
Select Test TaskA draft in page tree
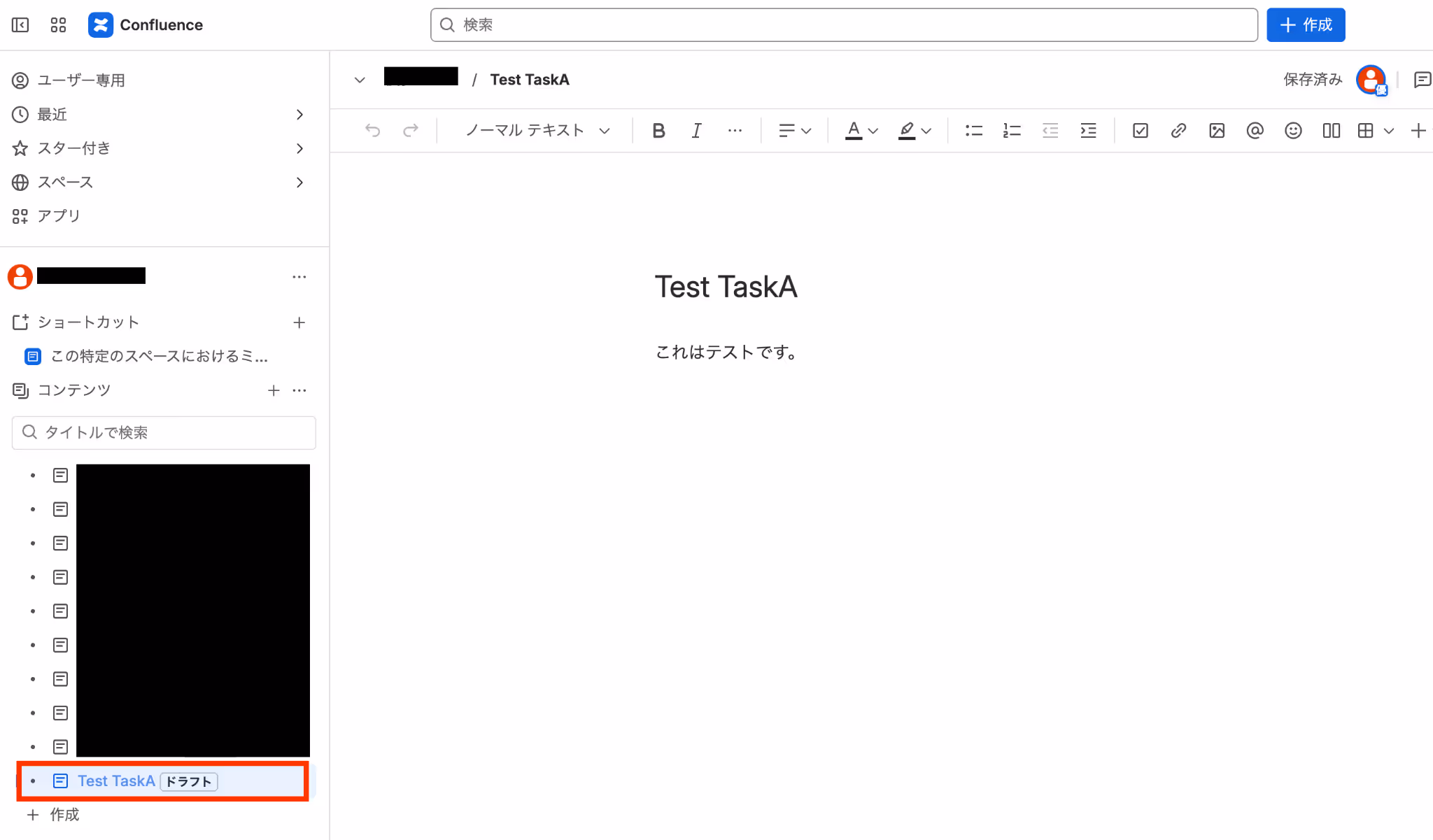click(116, 781)
